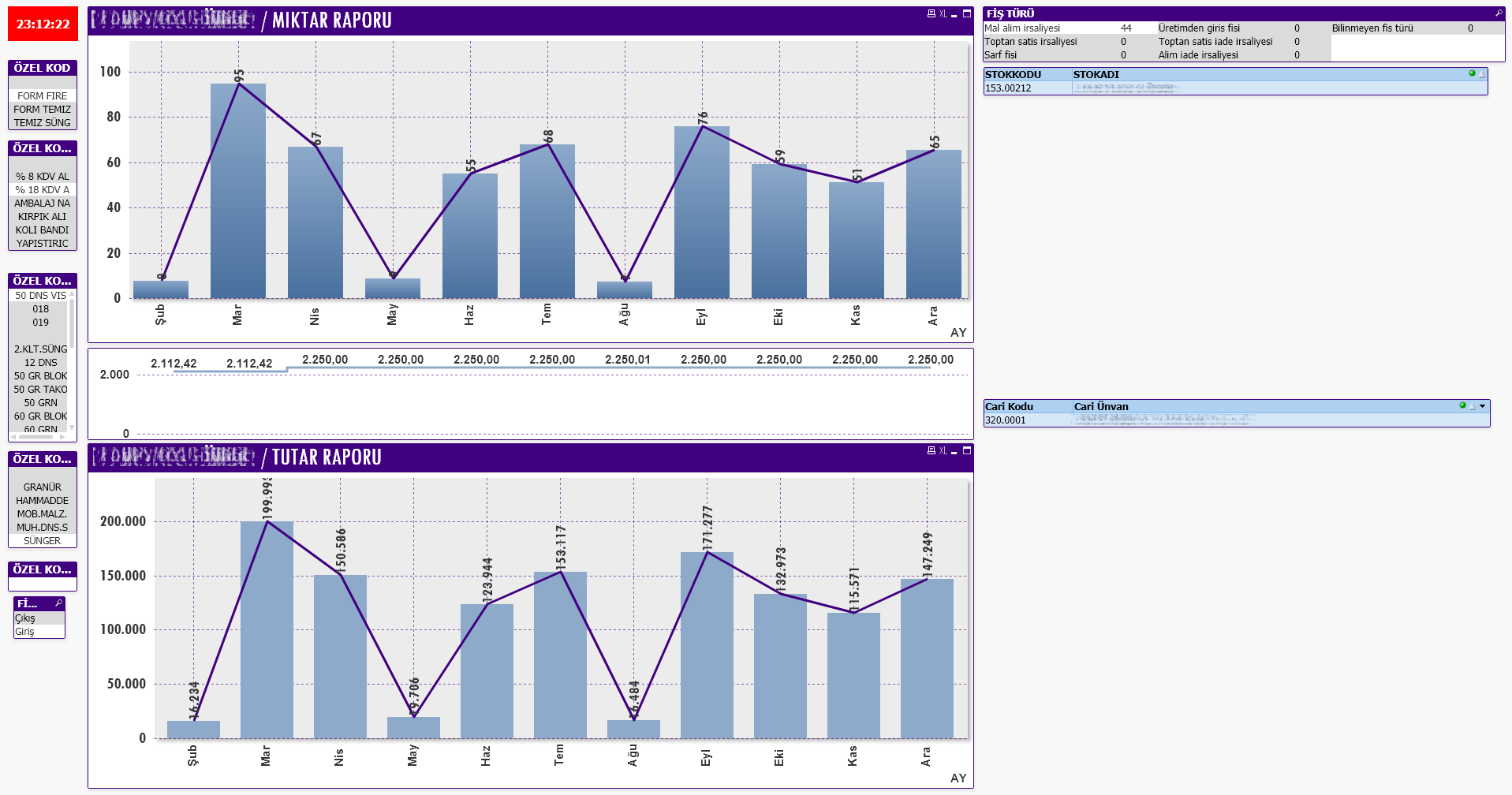Click FORM FIRE in ÖZEL KOD list
Image resolution: width=1512 pixels, height=795 pixels.
tap(42, 96)
